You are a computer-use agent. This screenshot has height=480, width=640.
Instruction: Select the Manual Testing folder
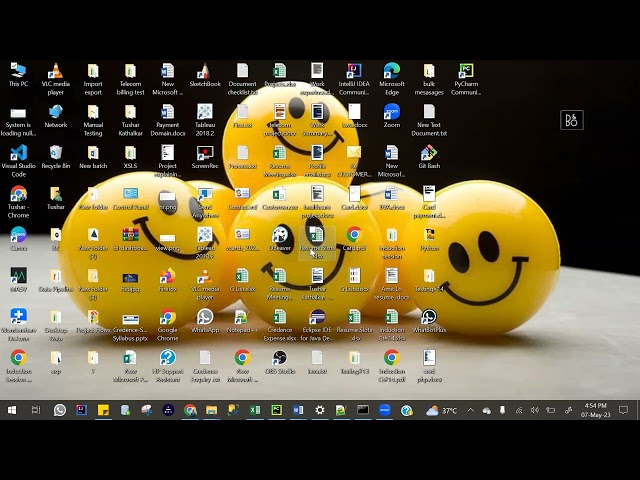[x=93, y=120]
